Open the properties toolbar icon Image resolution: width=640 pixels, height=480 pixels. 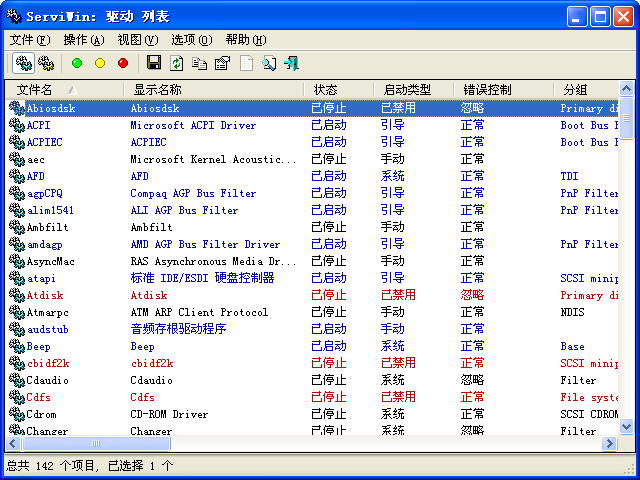(222, 63)
